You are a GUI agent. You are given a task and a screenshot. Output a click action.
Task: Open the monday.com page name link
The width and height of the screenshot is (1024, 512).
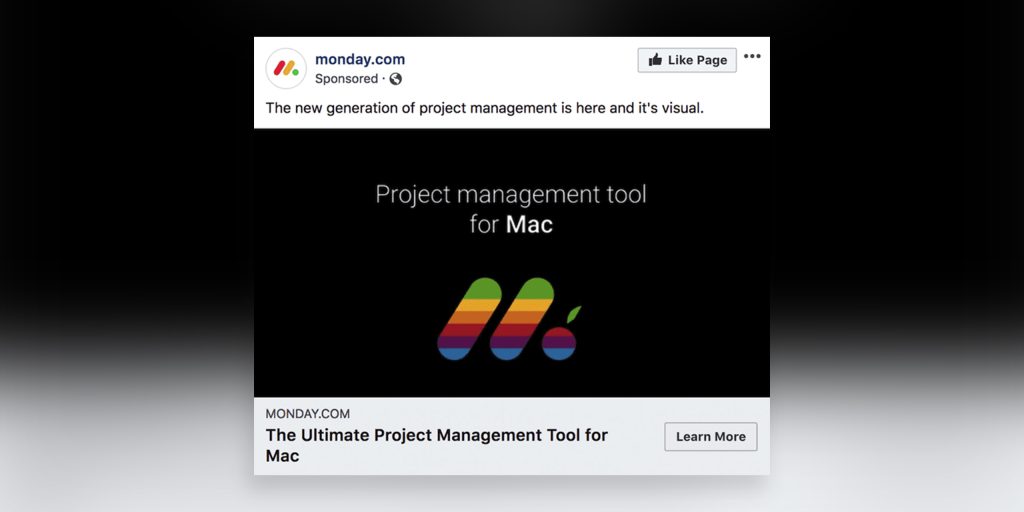point(360,59)
